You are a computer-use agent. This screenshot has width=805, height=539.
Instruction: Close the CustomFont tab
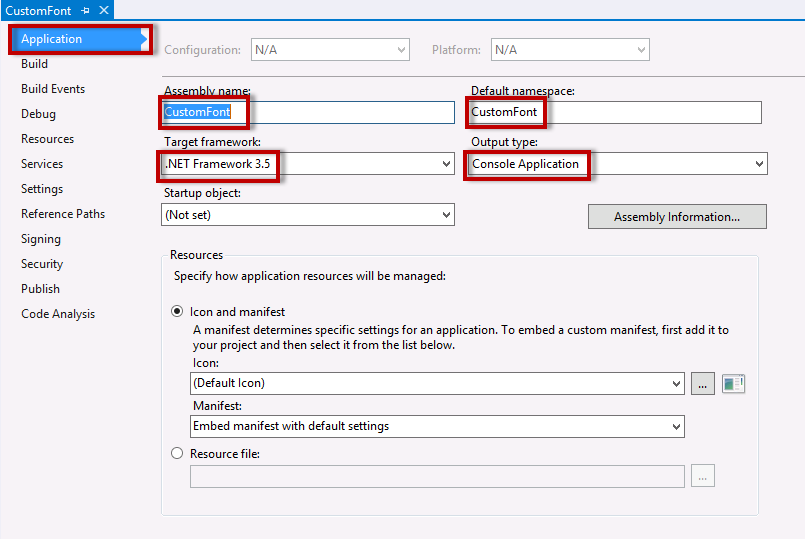[x=103, y=10]
